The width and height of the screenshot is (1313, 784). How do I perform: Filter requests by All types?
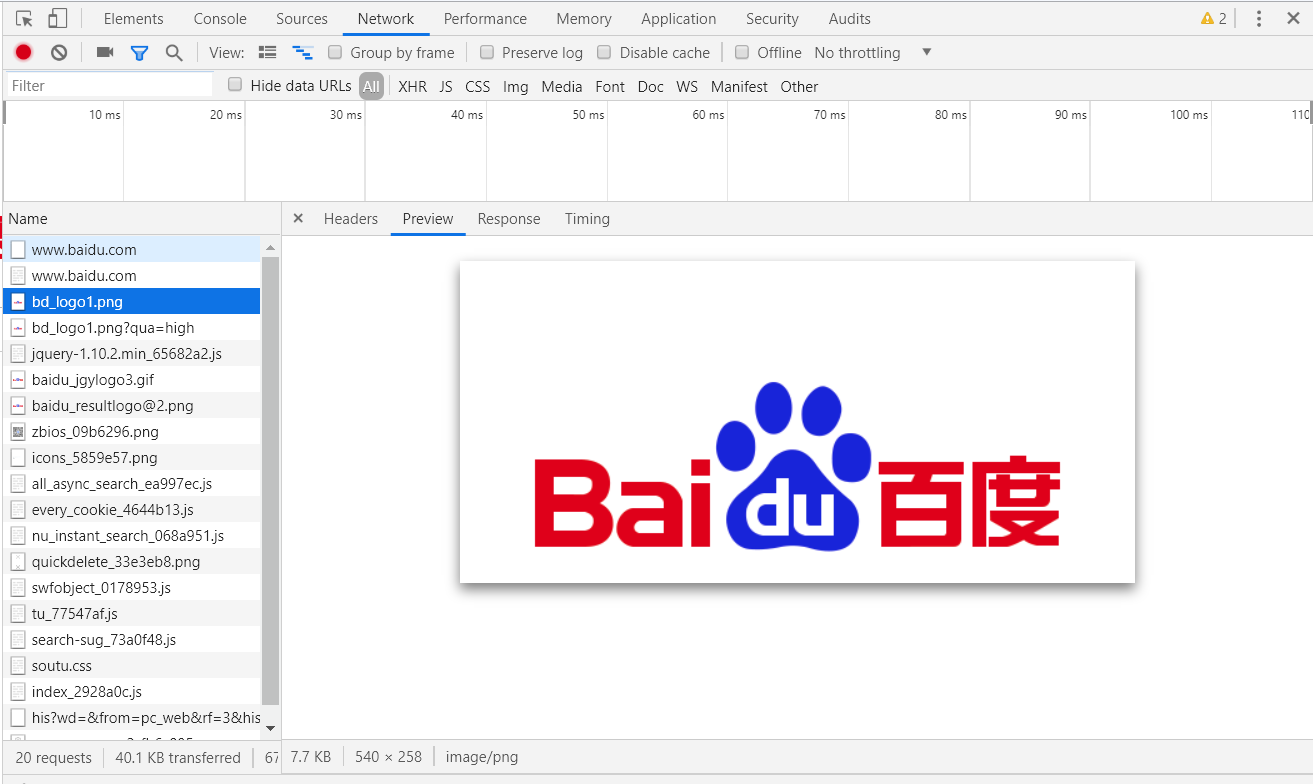(371, 86)
